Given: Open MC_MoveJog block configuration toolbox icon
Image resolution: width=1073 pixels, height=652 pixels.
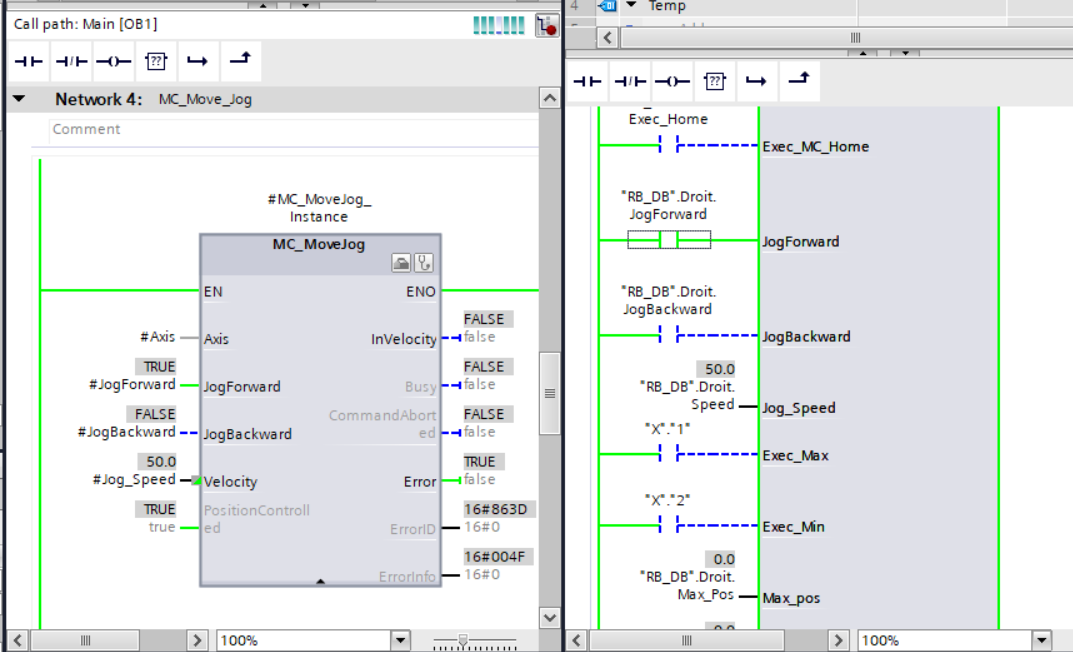Looking at the screenshot, I should 401,263.
